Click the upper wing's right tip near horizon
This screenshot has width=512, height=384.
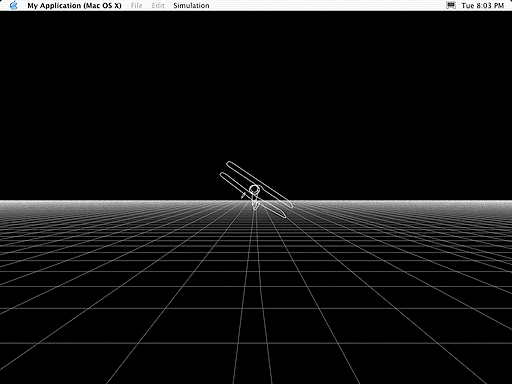pyautogui.click(x=290, y=206)
